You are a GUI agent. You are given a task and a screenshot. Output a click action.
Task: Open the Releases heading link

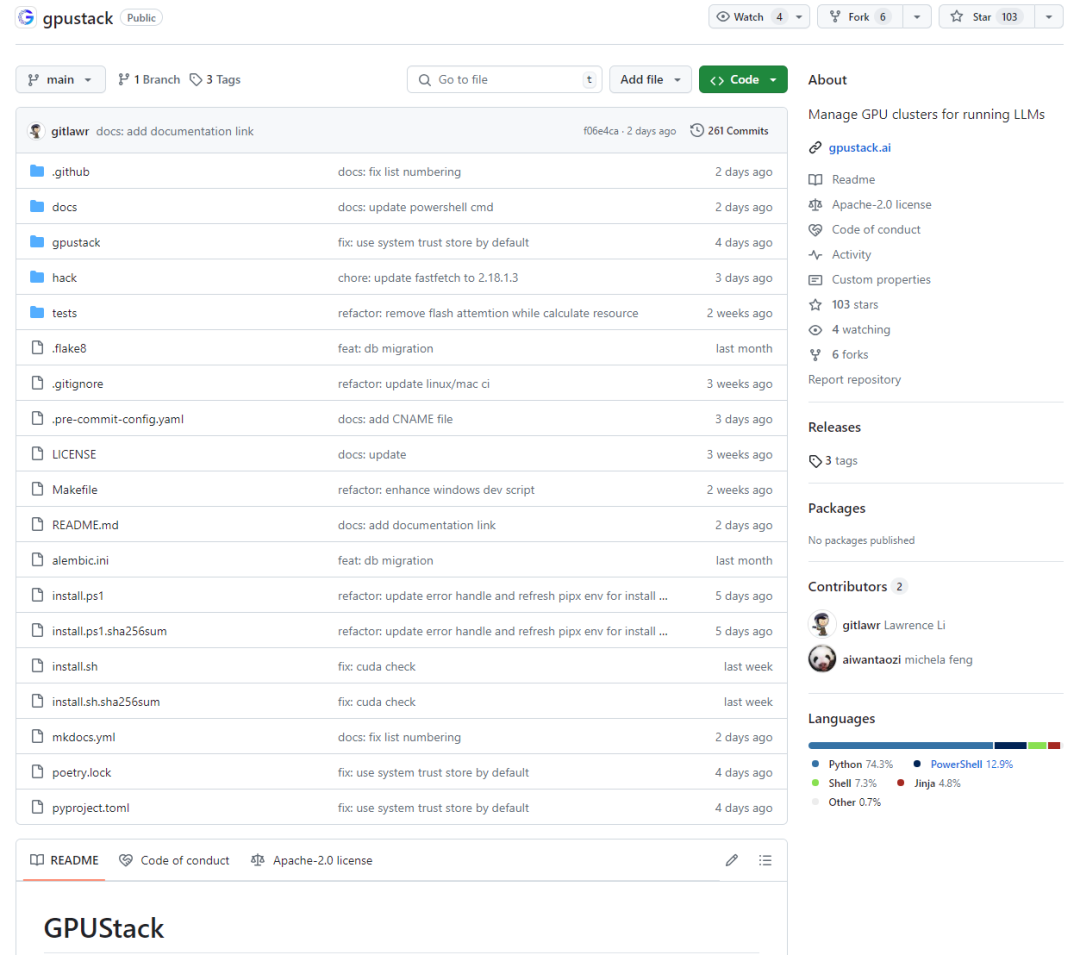834,427
